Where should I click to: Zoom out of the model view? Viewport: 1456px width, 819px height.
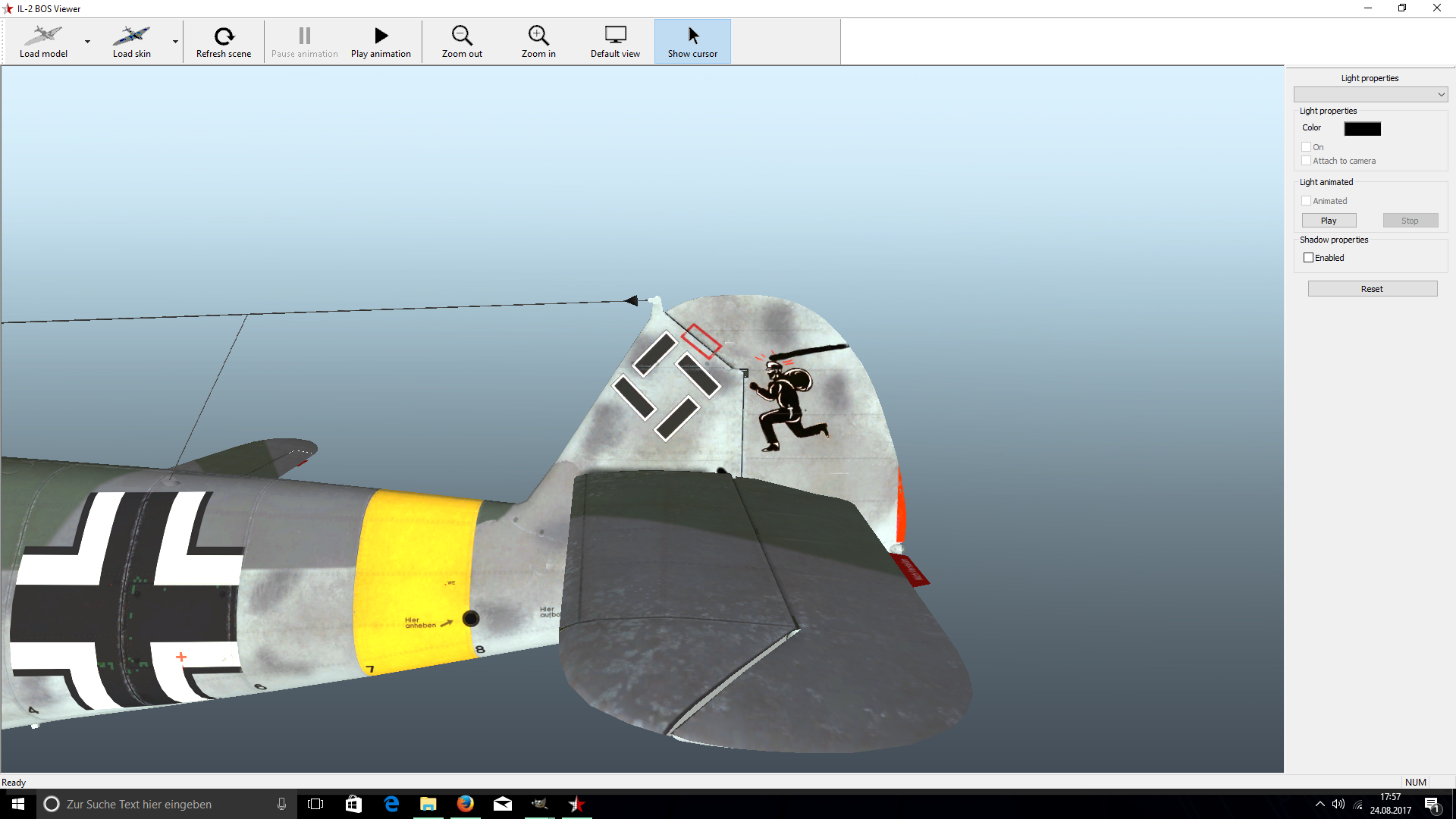point(462,42)
